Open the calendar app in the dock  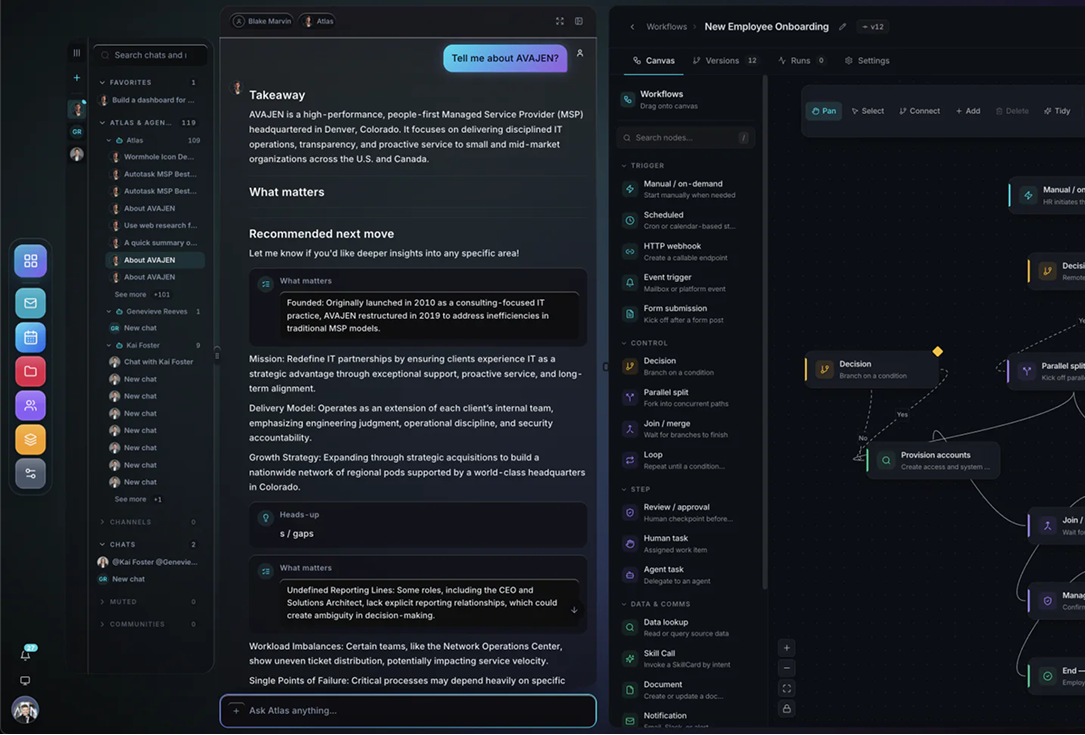click(30, 338)
